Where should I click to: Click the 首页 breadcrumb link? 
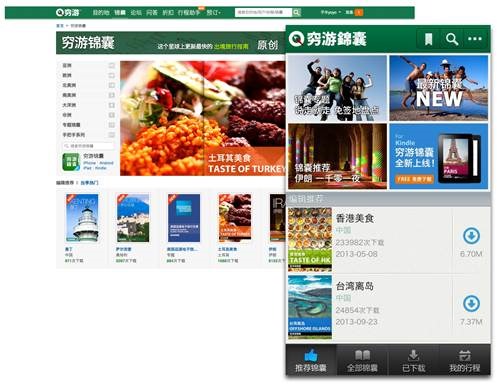[60, 26]
